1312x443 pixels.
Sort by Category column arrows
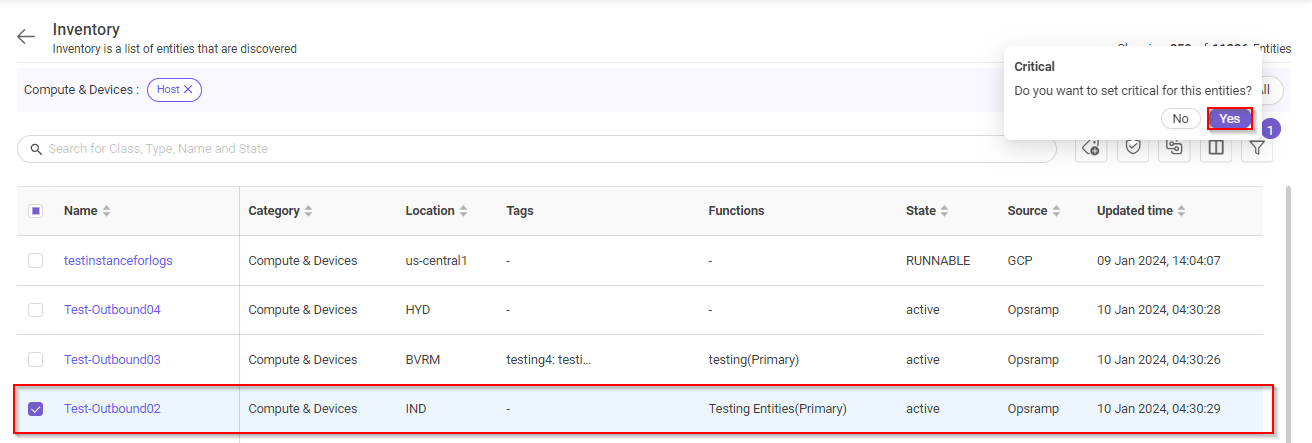[309, 211]
